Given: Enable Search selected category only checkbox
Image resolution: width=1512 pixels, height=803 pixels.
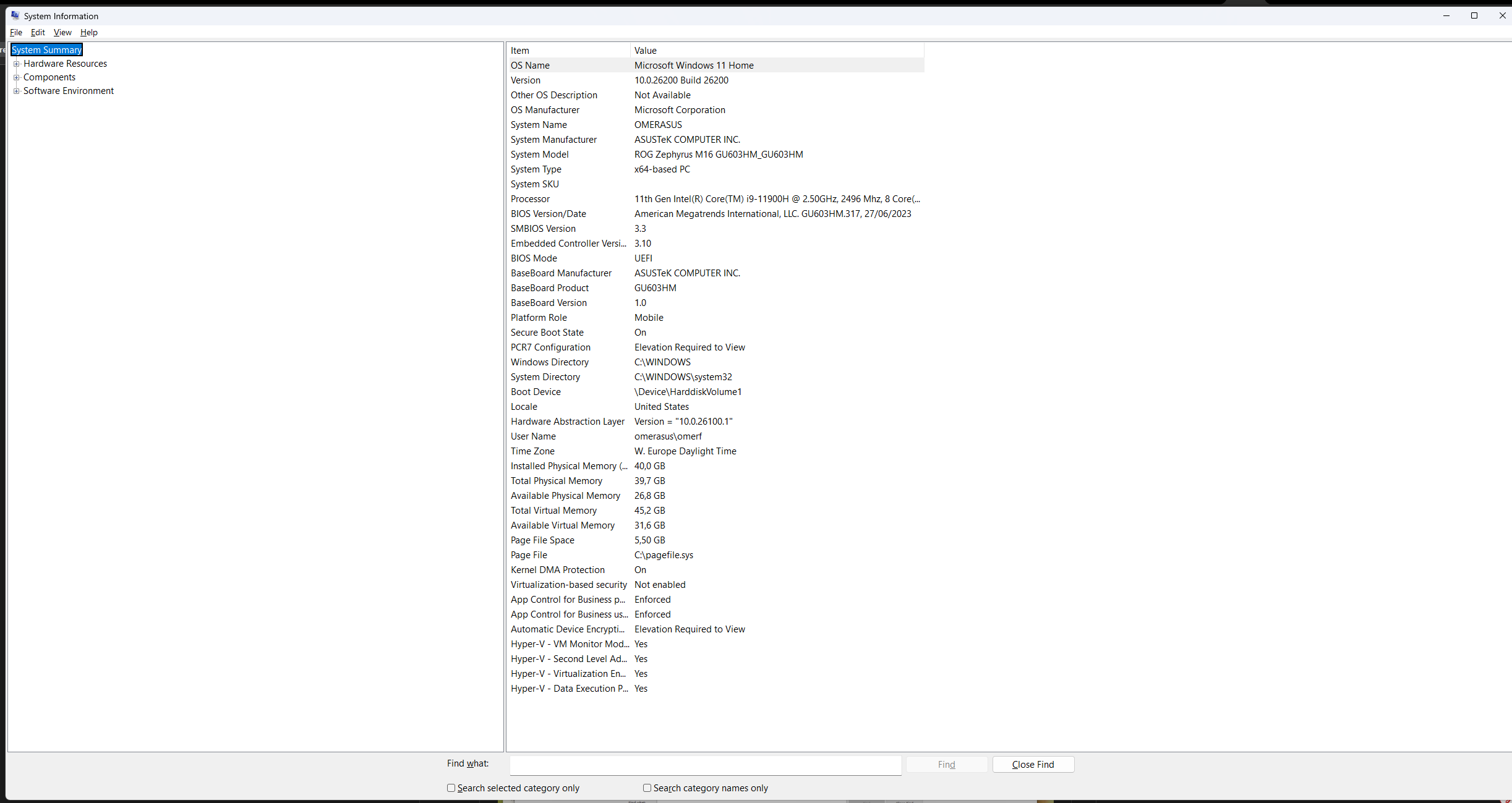Looking at the screenshot, I should 451,788.
